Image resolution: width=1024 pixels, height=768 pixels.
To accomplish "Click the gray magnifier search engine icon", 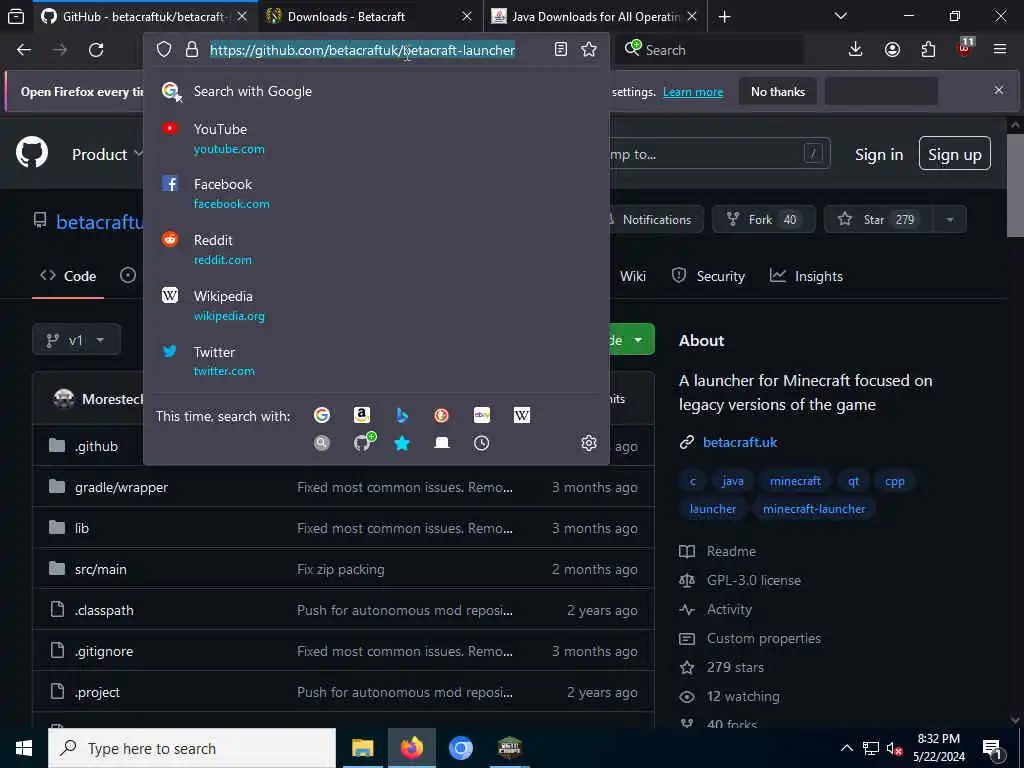I will pyautogui.click(x=322, y=443).
